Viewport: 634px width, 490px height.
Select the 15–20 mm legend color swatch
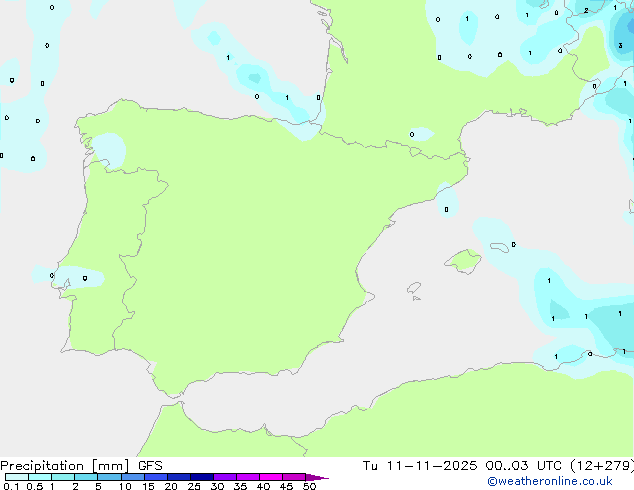click(x=156, y=477)
